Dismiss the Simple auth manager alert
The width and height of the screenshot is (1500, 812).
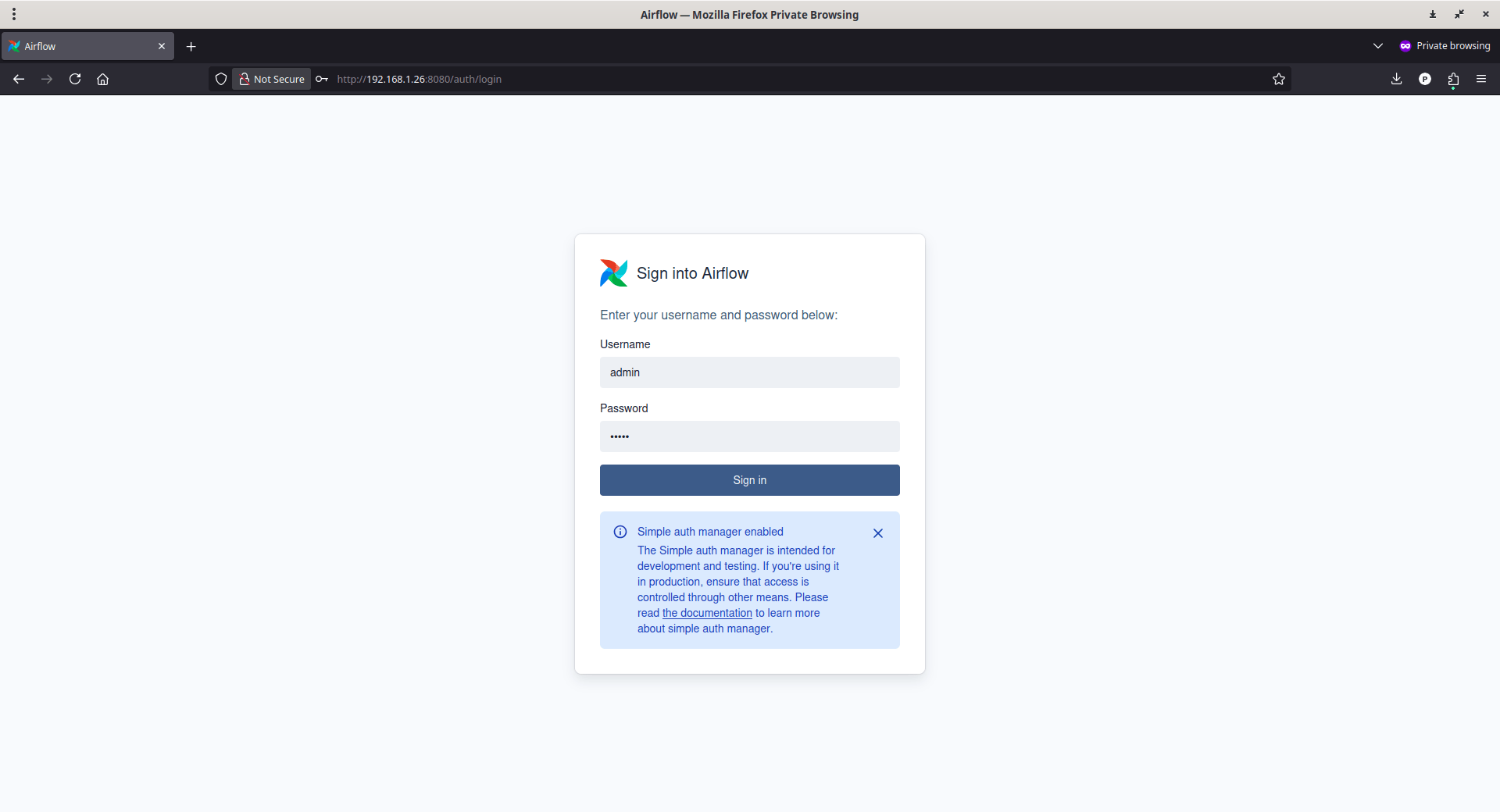click(878, 533)
